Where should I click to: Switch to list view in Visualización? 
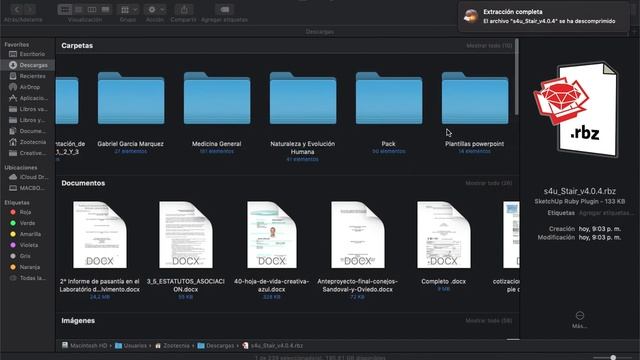[78, 9]
